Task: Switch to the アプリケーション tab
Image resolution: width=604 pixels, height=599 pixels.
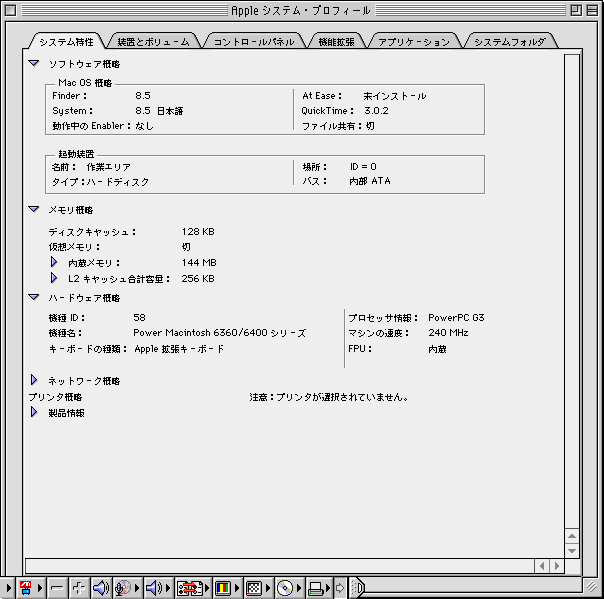Action: tap(414, 42)
